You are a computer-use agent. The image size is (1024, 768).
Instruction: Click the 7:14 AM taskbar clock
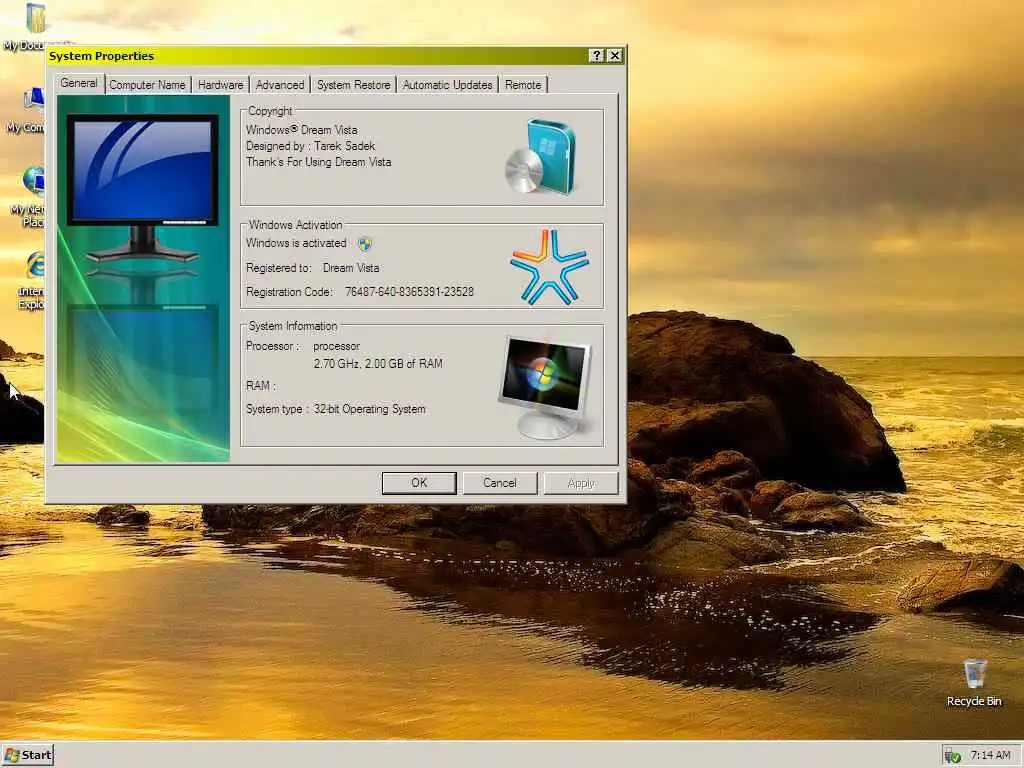[990, 756]
